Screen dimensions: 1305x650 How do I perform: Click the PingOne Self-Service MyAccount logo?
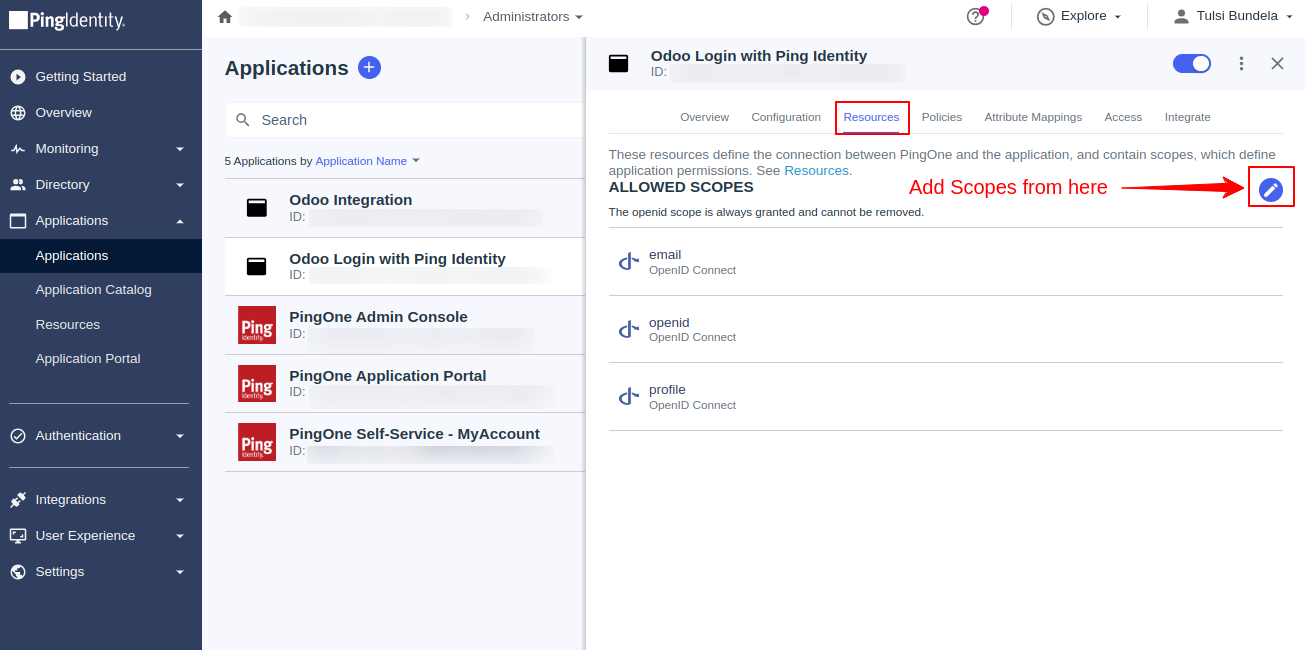[x=257, y=442]
